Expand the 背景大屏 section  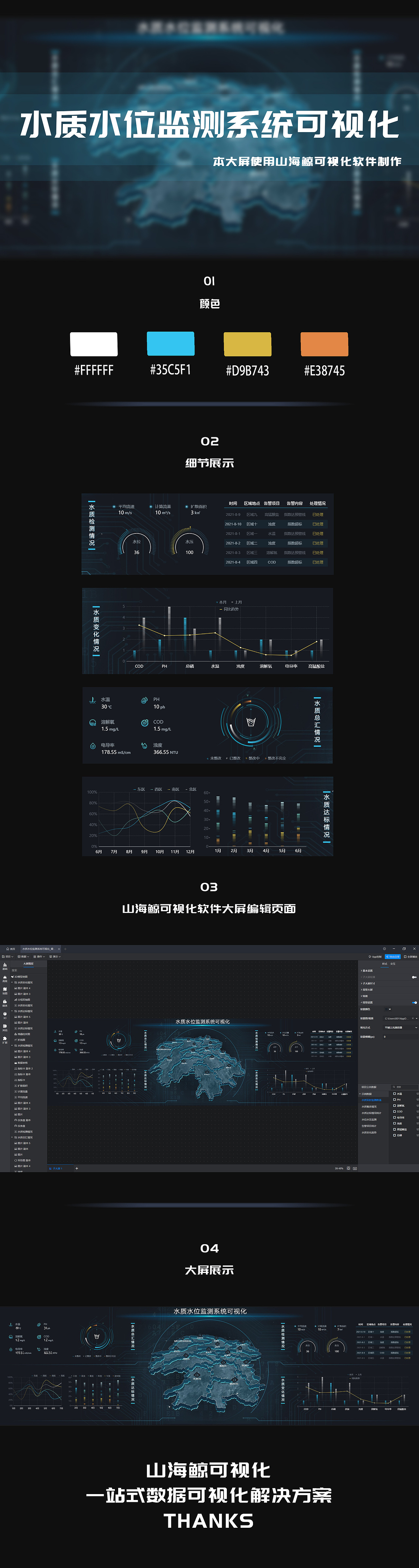tap(367, 990)
